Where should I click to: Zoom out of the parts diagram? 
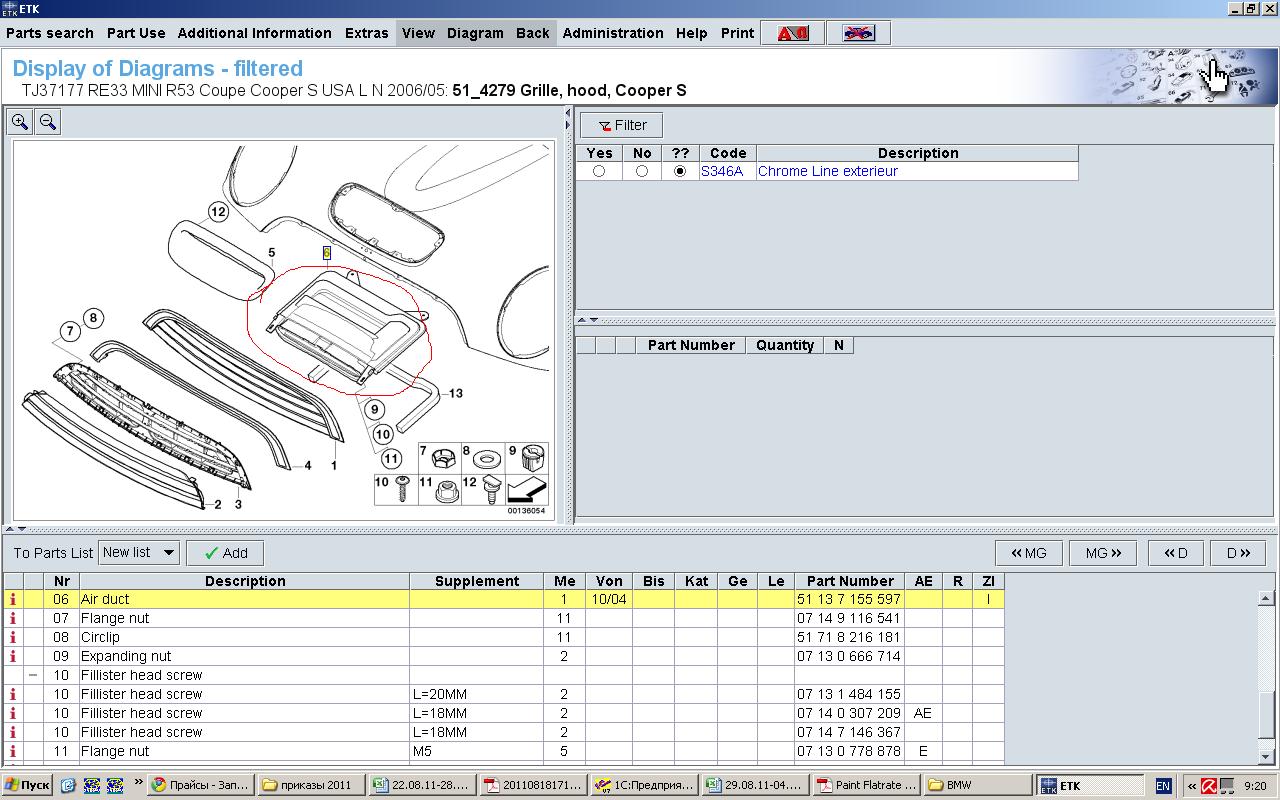47,122
